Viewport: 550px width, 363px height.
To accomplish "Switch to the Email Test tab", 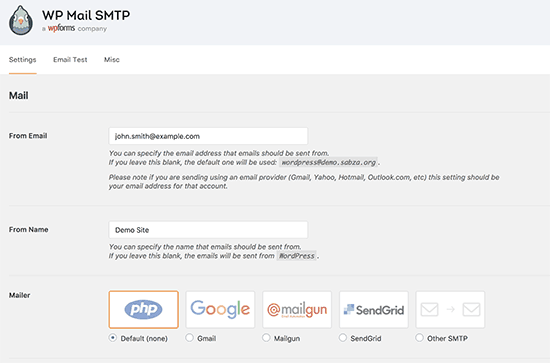I will [70, 60].
